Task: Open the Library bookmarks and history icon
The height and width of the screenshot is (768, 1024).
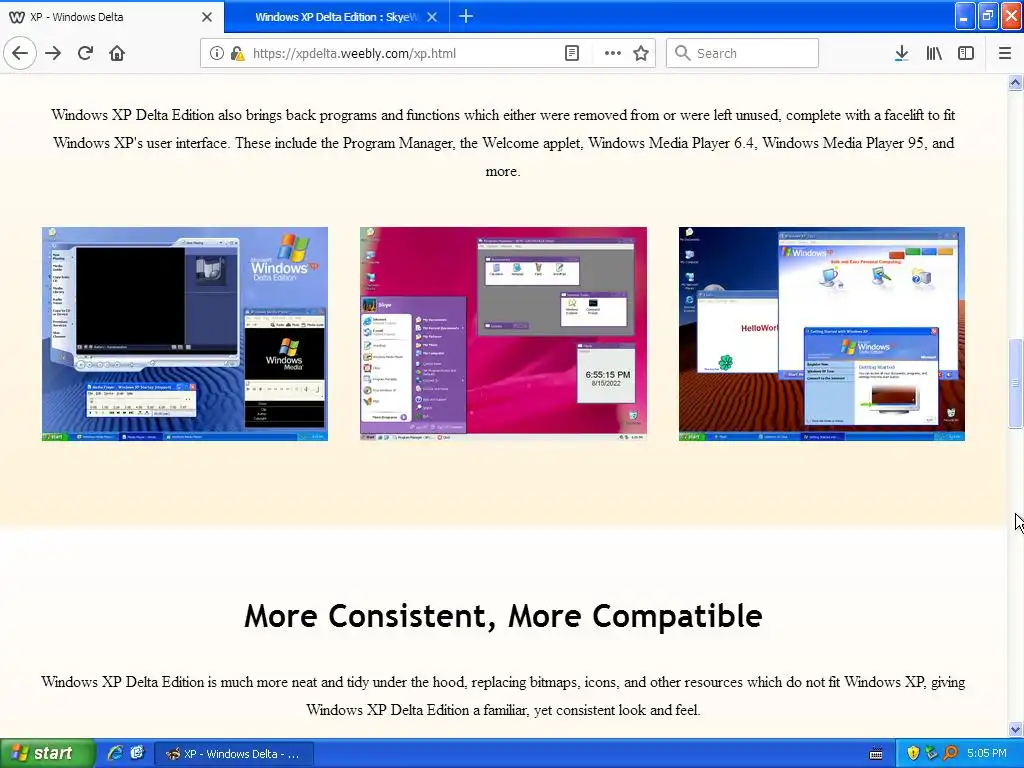Action: tap(934, 54)
